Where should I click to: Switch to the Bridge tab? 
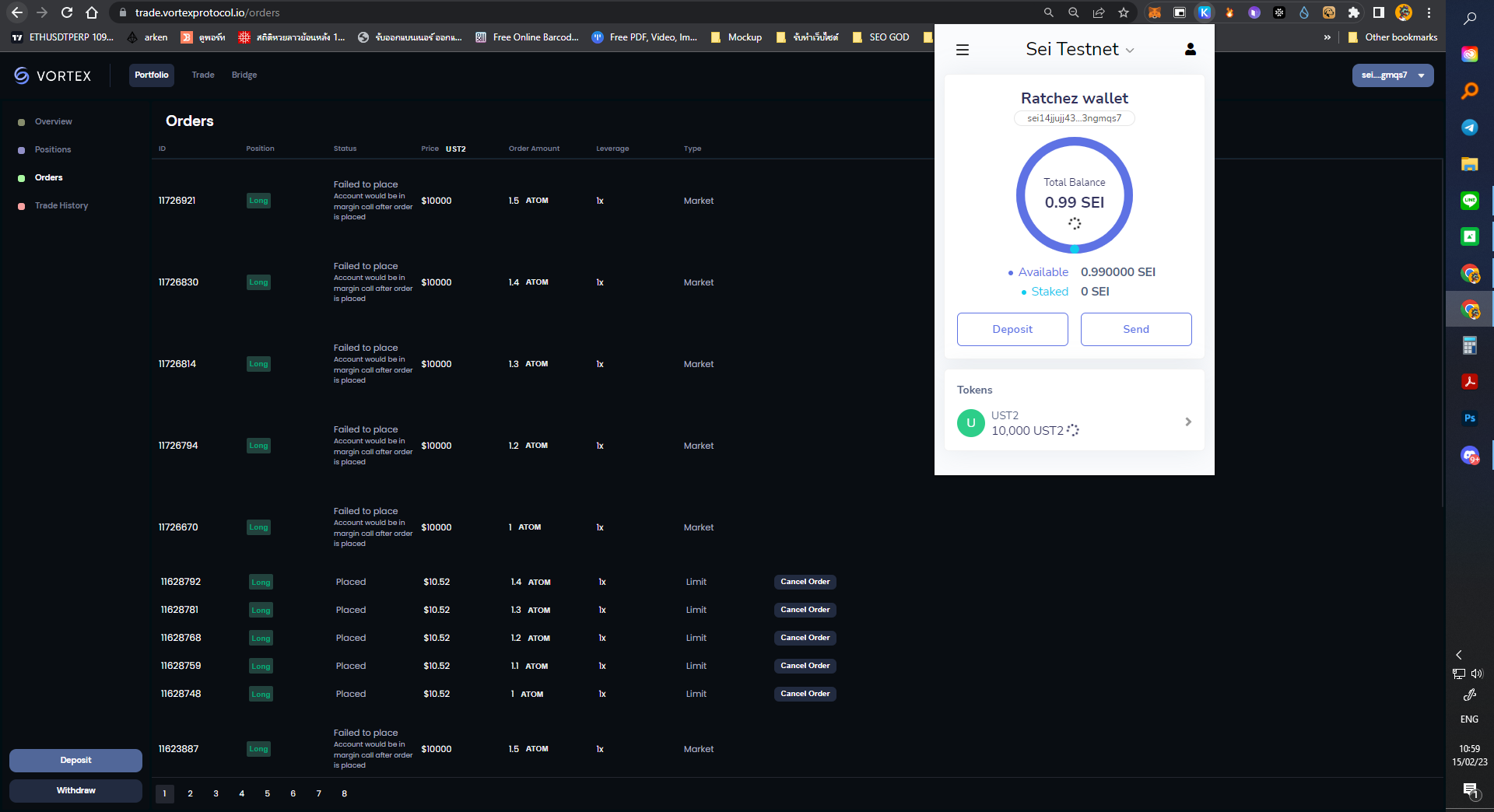coord(244,75)
